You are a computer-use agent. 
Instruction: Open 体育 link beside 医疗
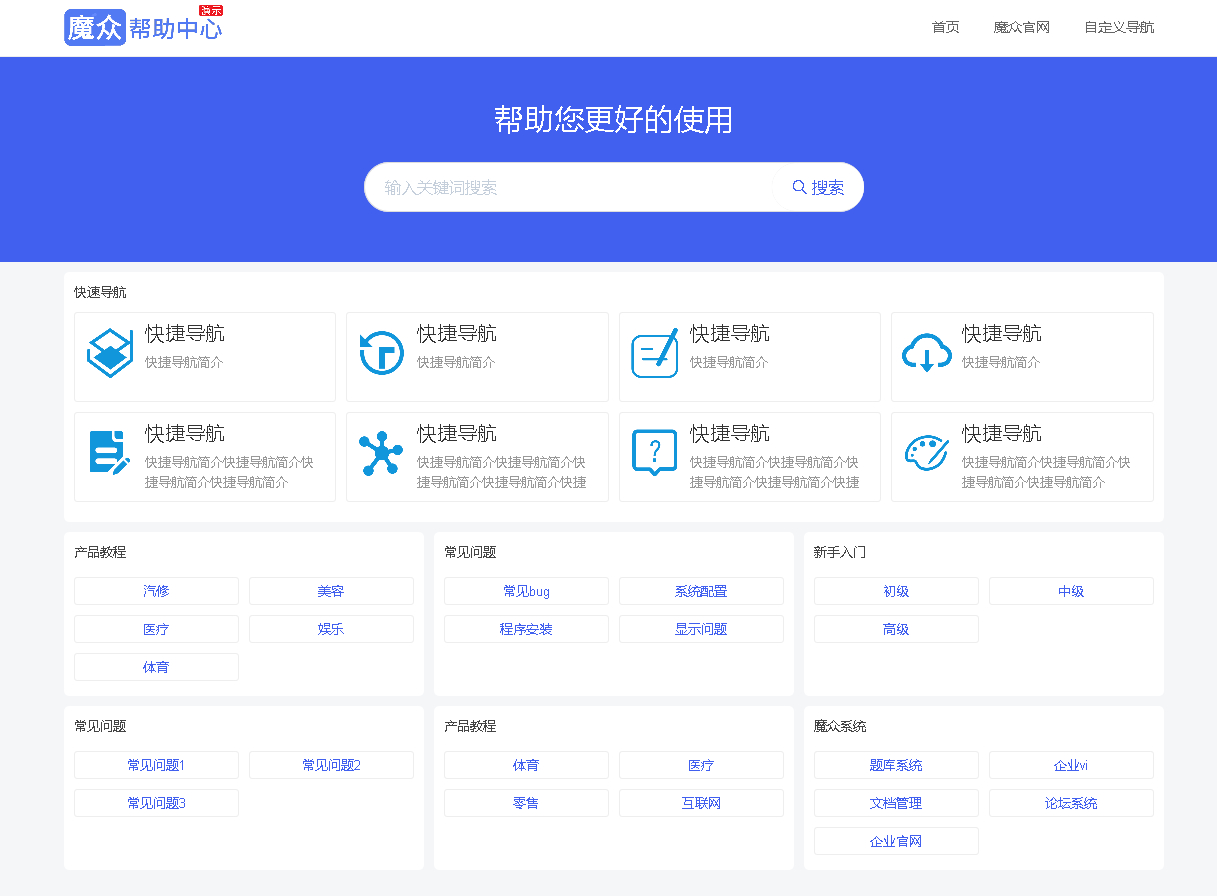526,765
